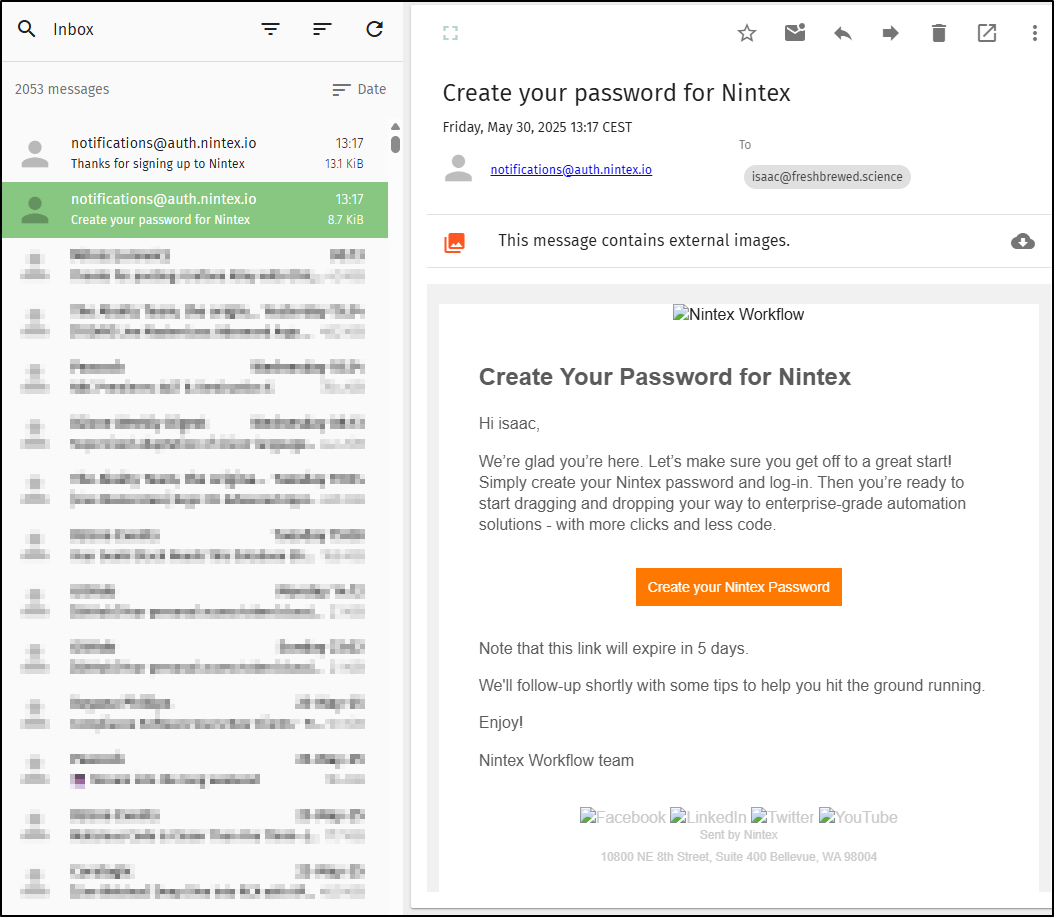Click the '8.7 KiB' size of selected email
The height and width of the screenshot is (917, 1054).
pos(346,220)
